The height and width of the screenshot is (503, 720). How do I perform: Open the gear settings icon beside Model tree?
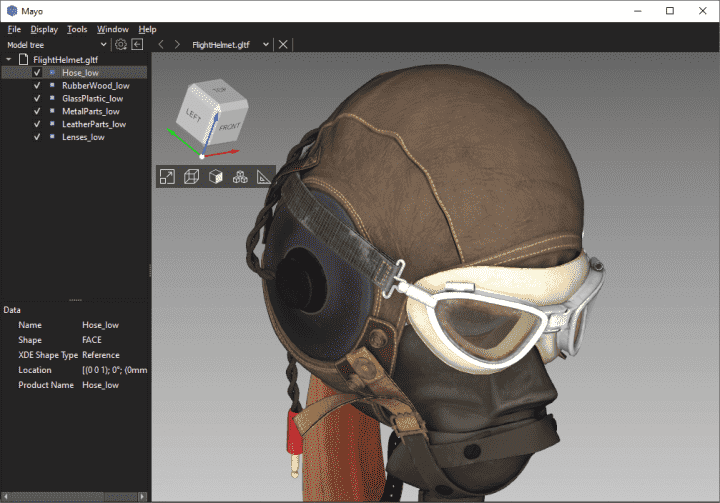click(x=121, y=45)
